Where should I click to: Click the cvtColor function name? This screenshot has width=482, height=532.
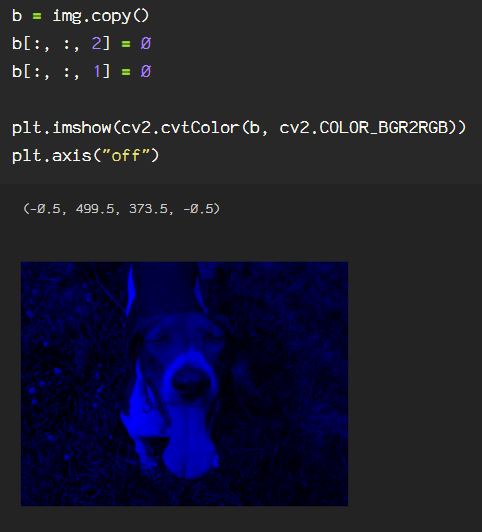click(x=200, y=128)
